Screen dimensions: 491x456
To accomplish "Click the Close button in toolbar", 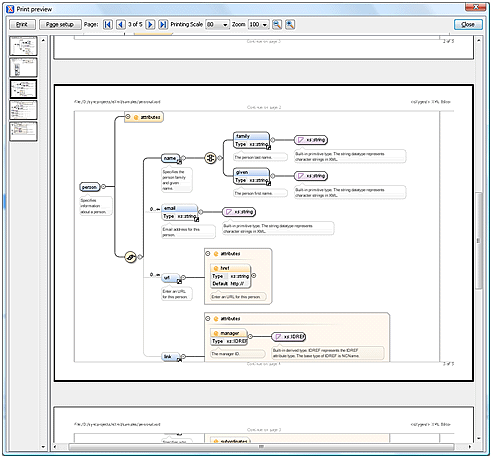I will click(x=468, y=25).
